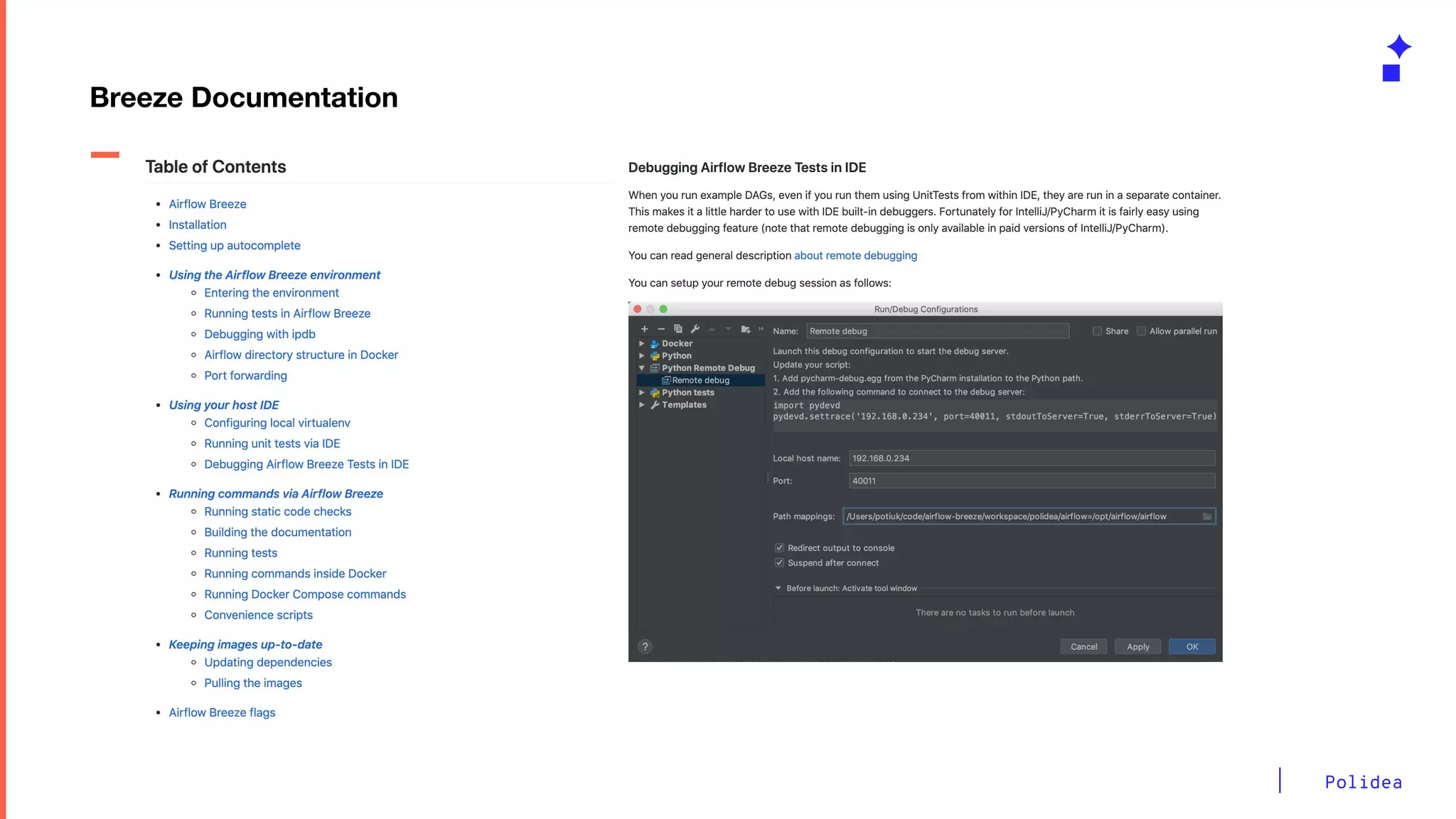Open Running Docker Compose commands link
The height and width of the screenshot is (819, 1456).
tap(305, 594)
